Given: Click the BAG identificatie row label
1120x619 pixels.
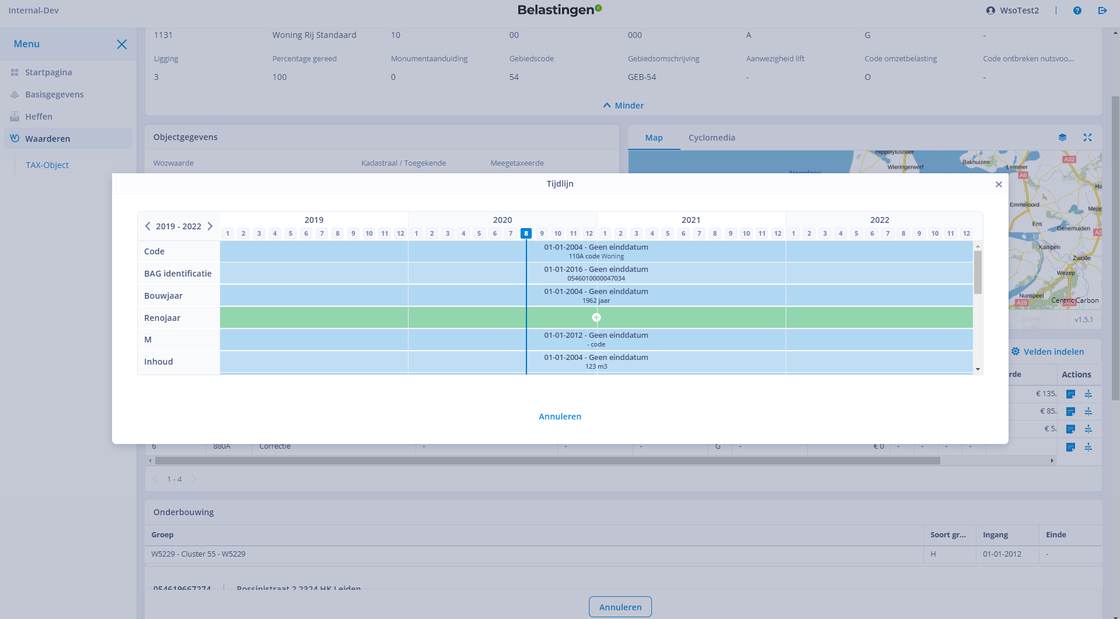Looking at the screenshot, I should click(178, 273).
